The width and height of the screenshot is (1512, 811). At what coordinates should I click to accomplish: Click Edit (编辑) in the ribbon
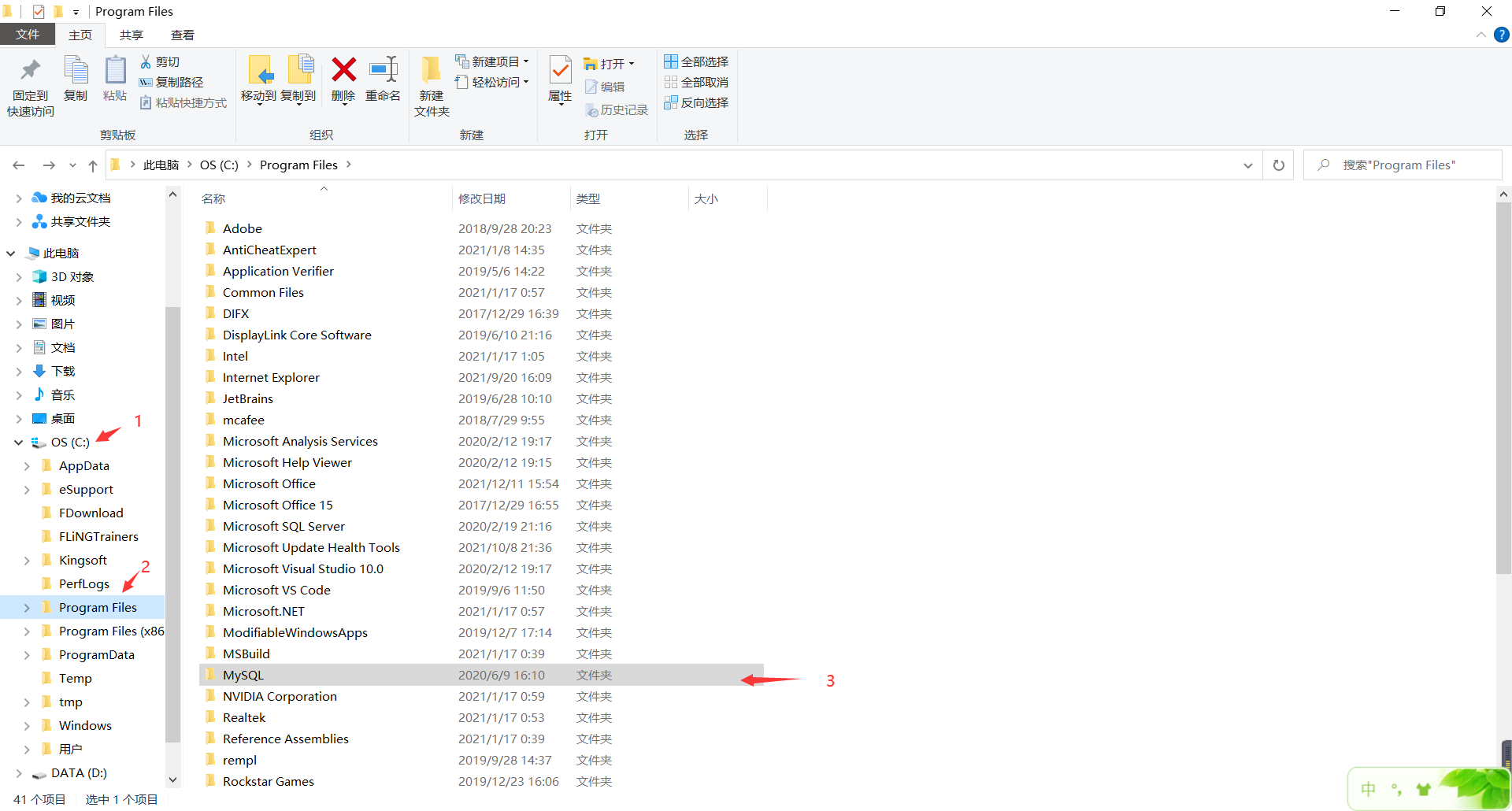point(605,87)
